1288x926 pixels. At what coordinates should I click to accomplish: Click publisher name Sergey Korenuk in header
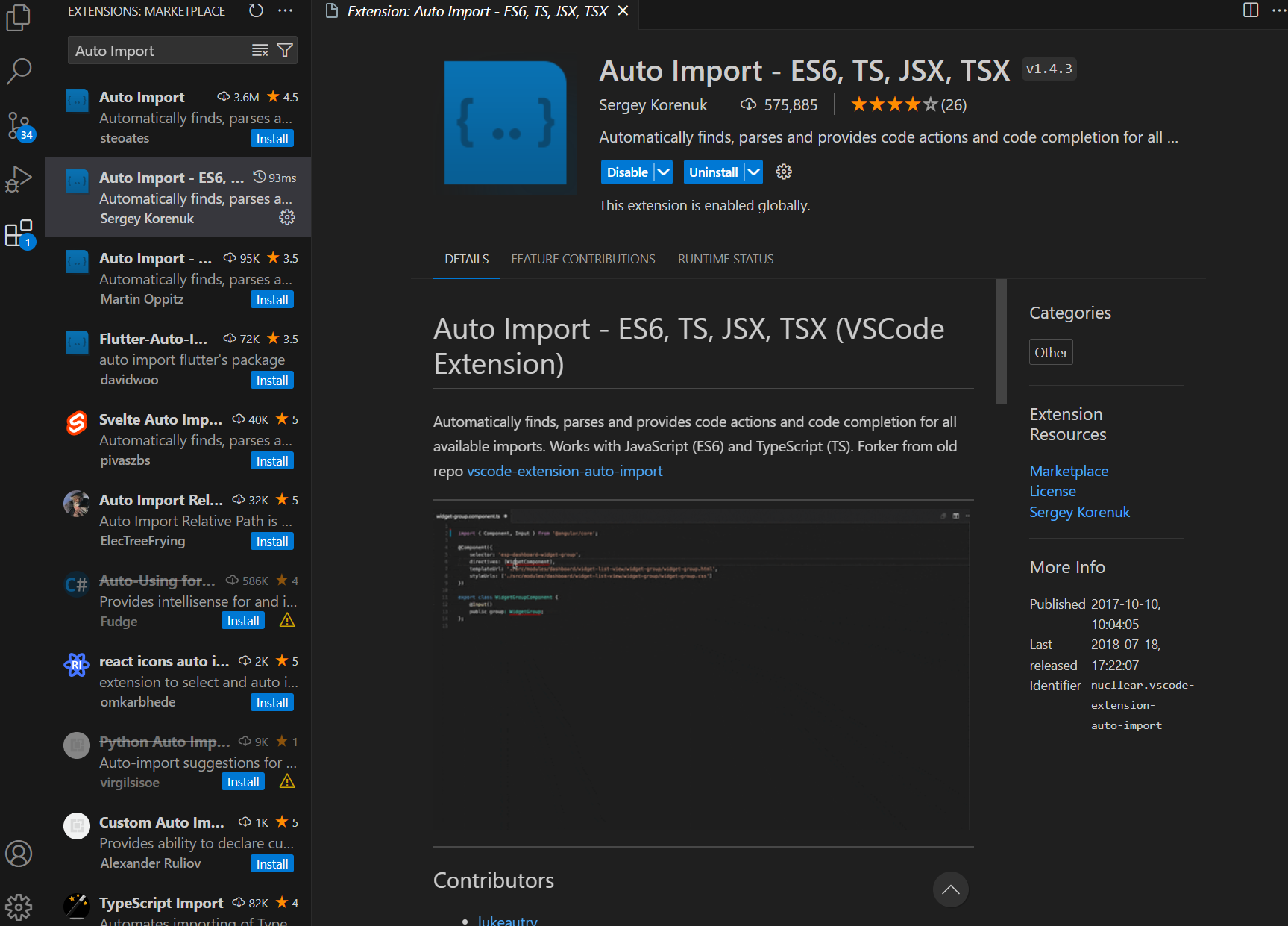653,105
